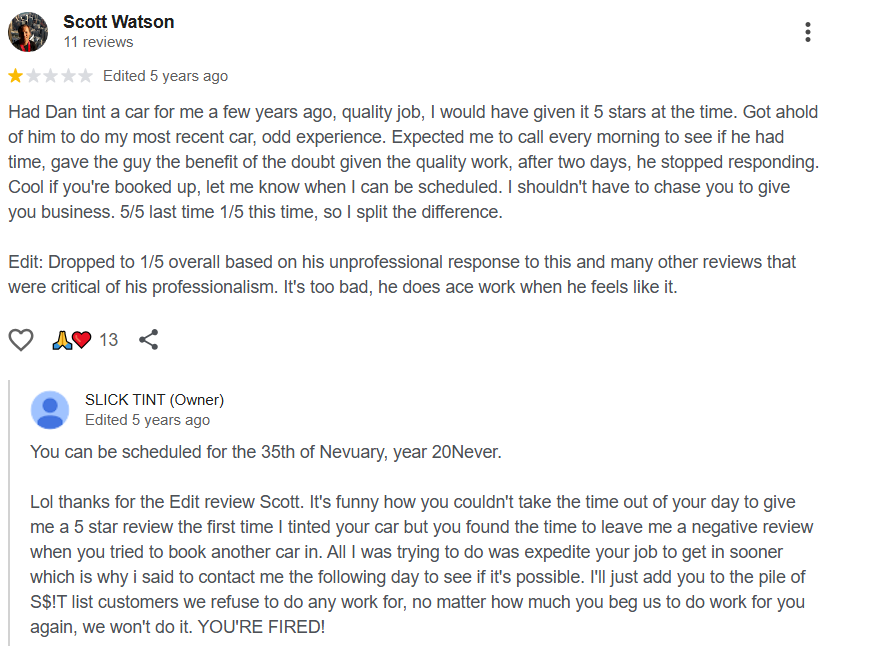This screenshot has height=646, width=880.
Task: Open Scott Watson's profile photo
Action: point(28,32)
